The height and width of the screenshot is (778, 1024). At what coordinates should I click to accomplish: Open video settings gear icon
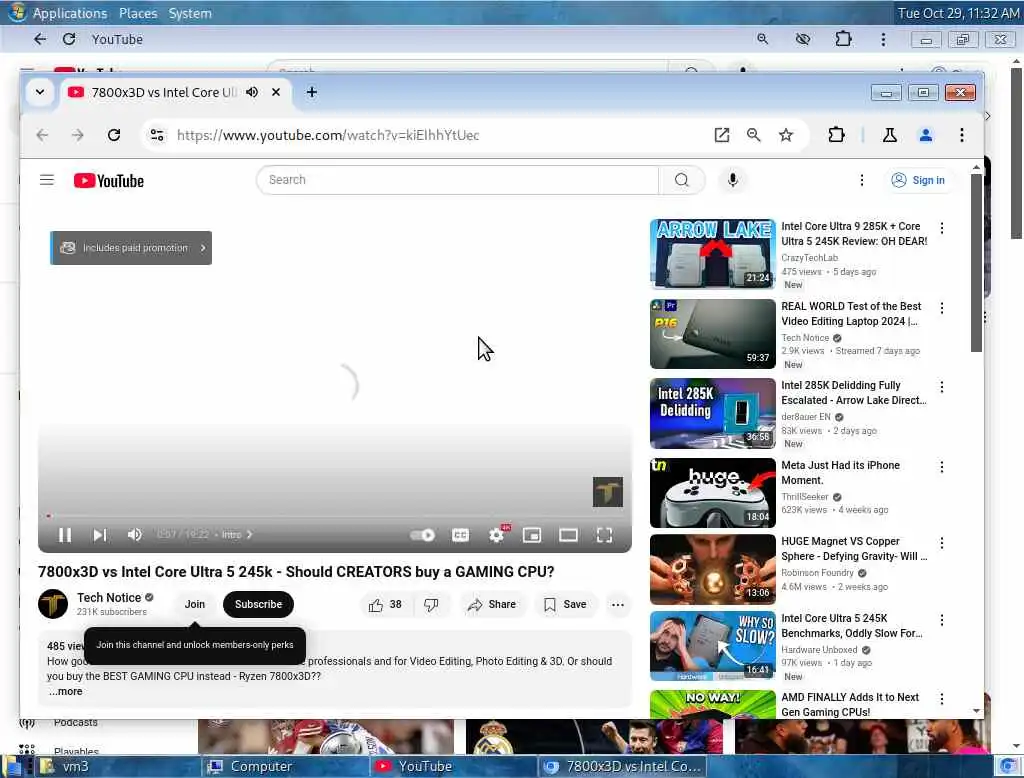pos(497,535)
